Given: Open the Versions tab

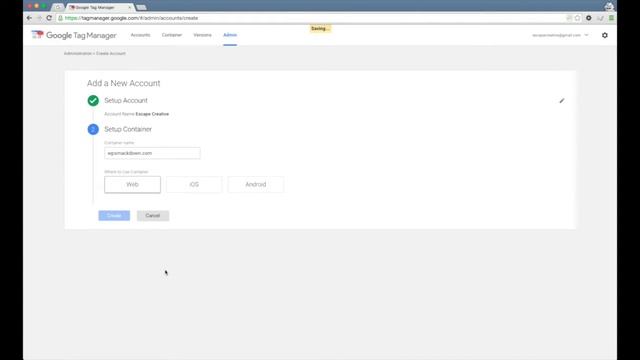Looking at the screenshot, I should (x=202, y=35).
